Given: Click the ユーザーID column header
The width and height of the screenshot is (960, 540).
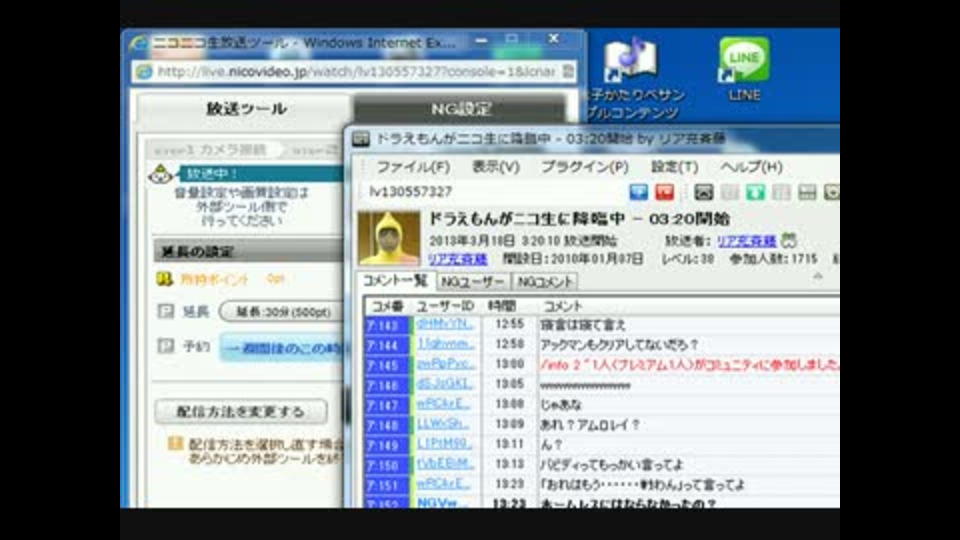Looking at the screenshot, I should [446, 306].
